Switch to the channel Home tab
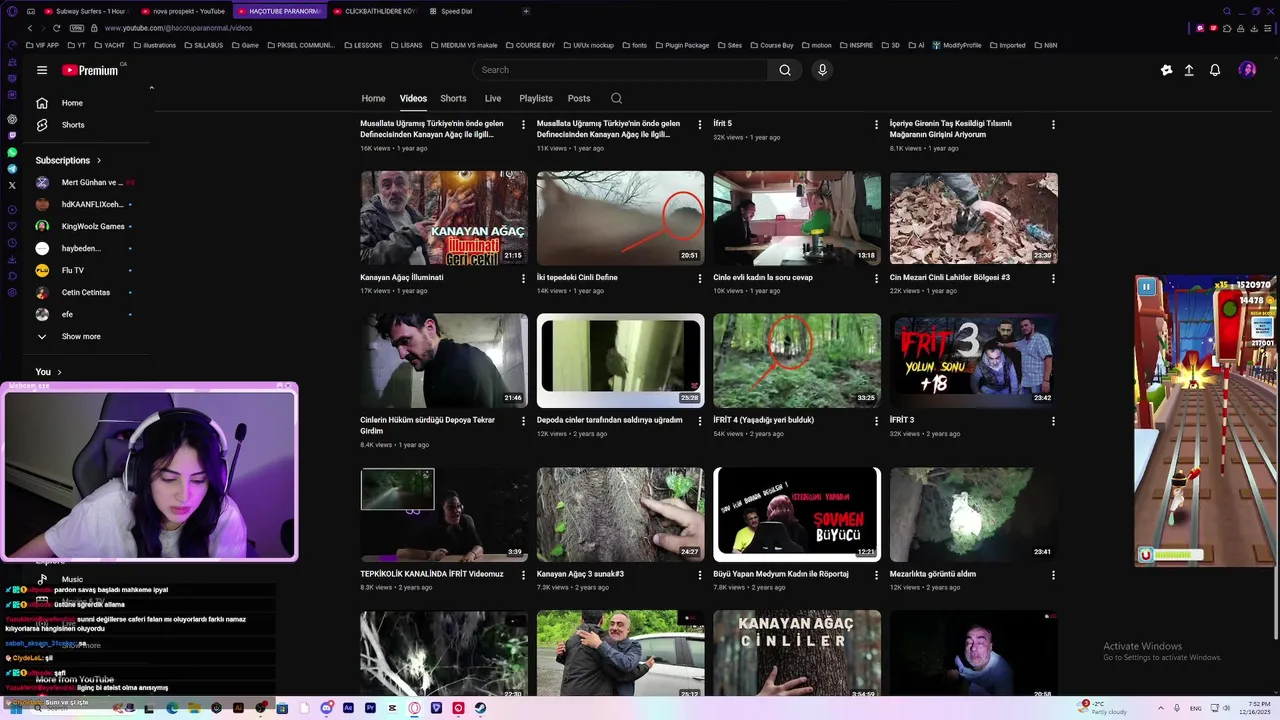 [373, 98]
